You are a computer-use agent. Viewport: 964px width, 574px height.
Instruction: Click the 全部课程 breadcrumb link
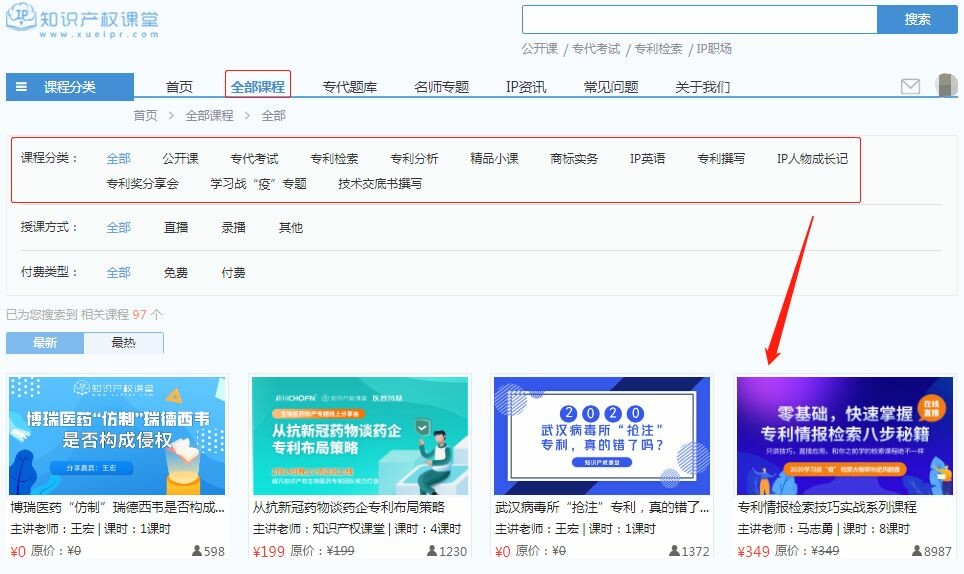(x=209, y=116)
